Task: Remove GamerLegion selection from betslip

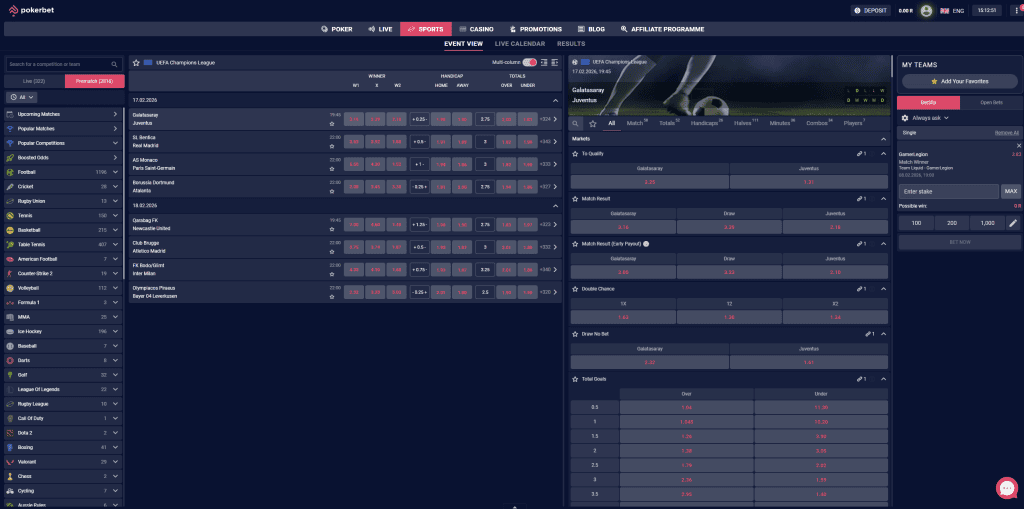Action: tap(1019, 146)
